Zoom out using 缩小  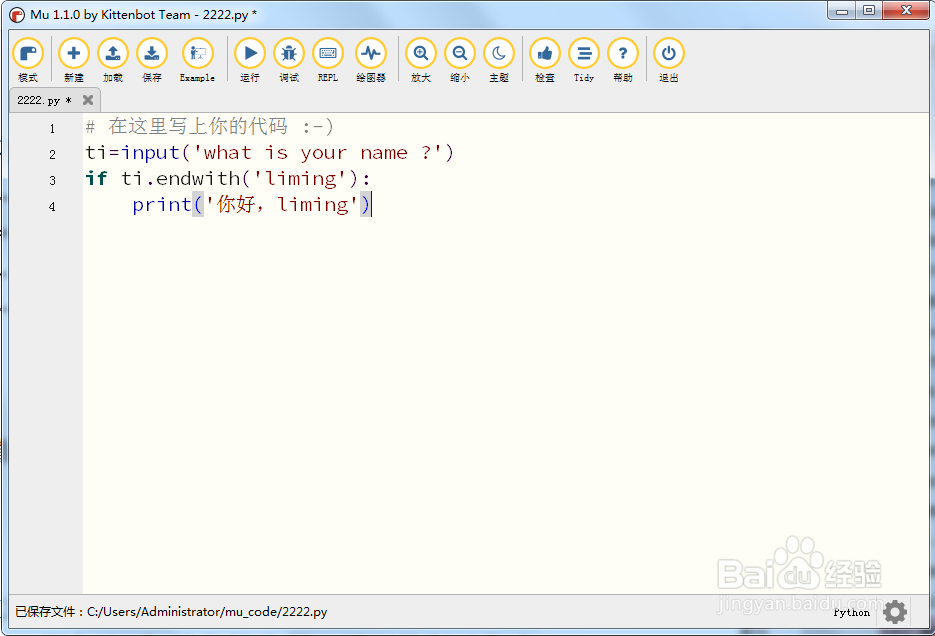459,54
